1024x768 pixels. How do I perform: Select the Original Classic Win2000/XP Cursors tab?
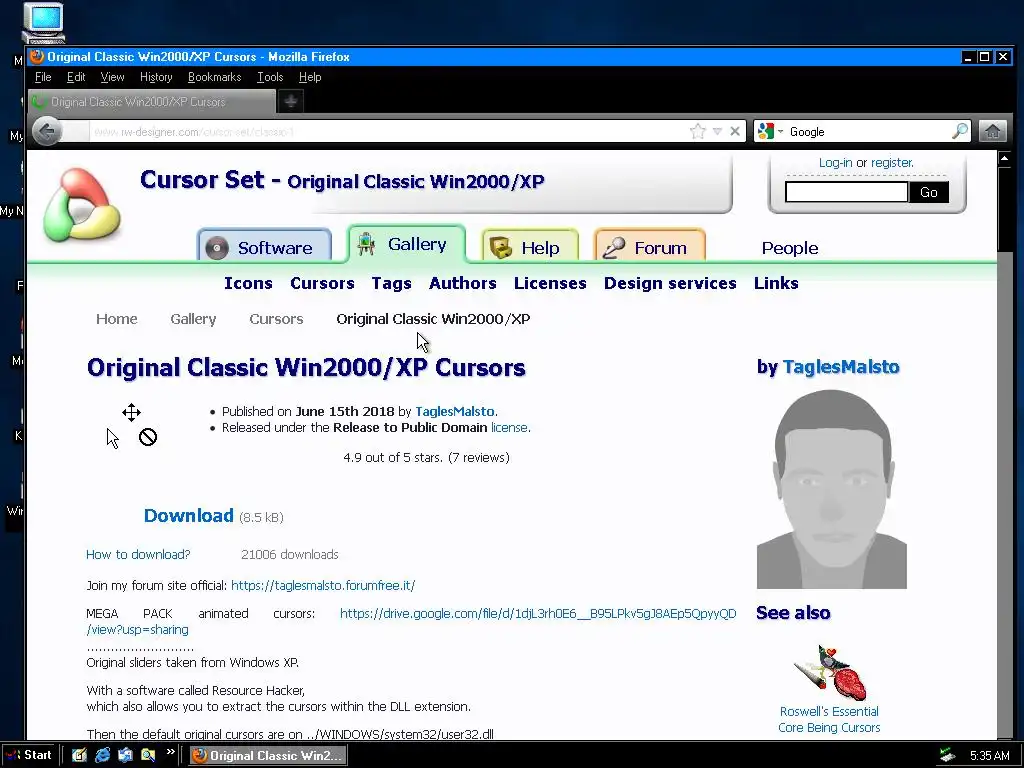pyautogui.click(x=152, y=102)
